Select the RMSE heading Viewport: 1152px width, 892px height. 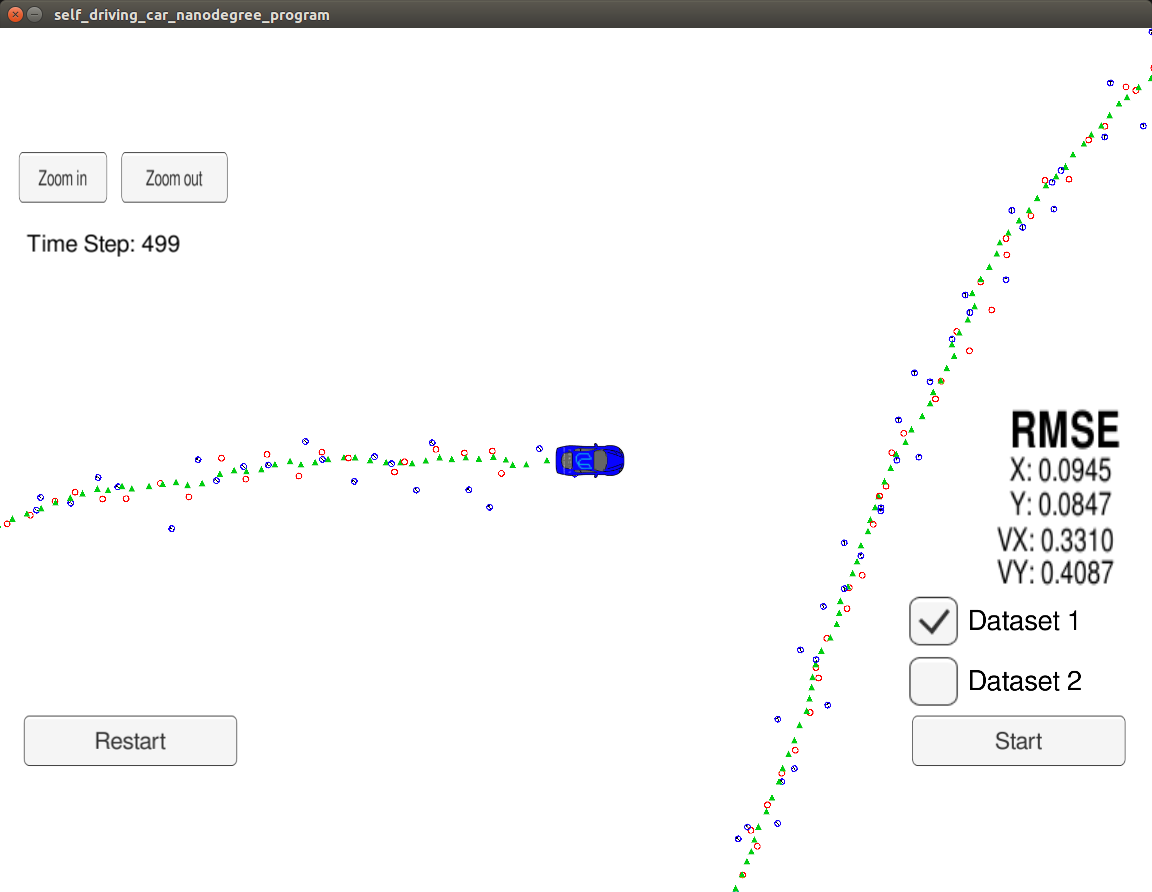1065,430
